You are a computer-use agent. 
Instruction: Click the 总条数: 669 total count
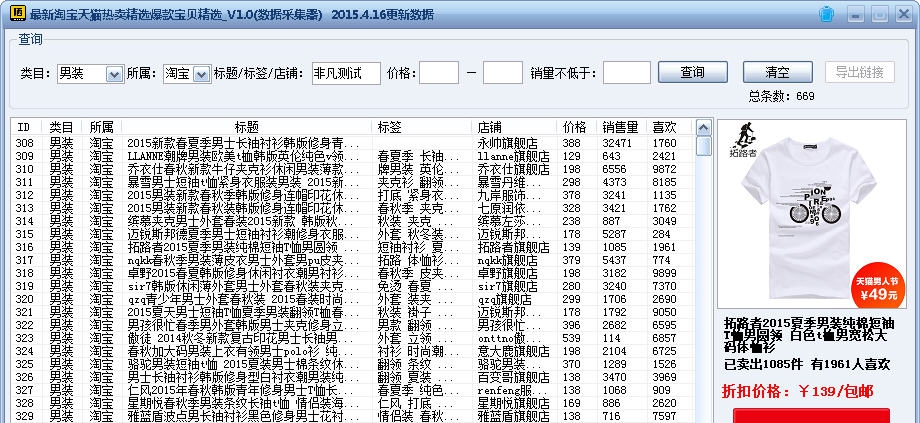point(782,96)
